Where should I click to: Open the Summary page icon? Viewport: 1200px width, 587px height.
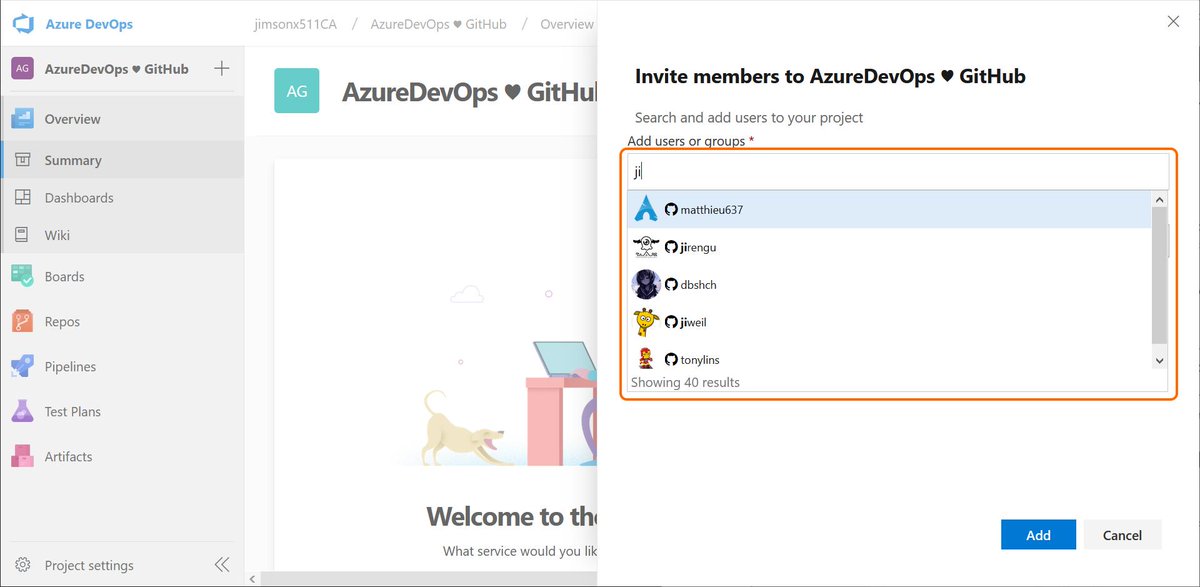coord(23,160)
